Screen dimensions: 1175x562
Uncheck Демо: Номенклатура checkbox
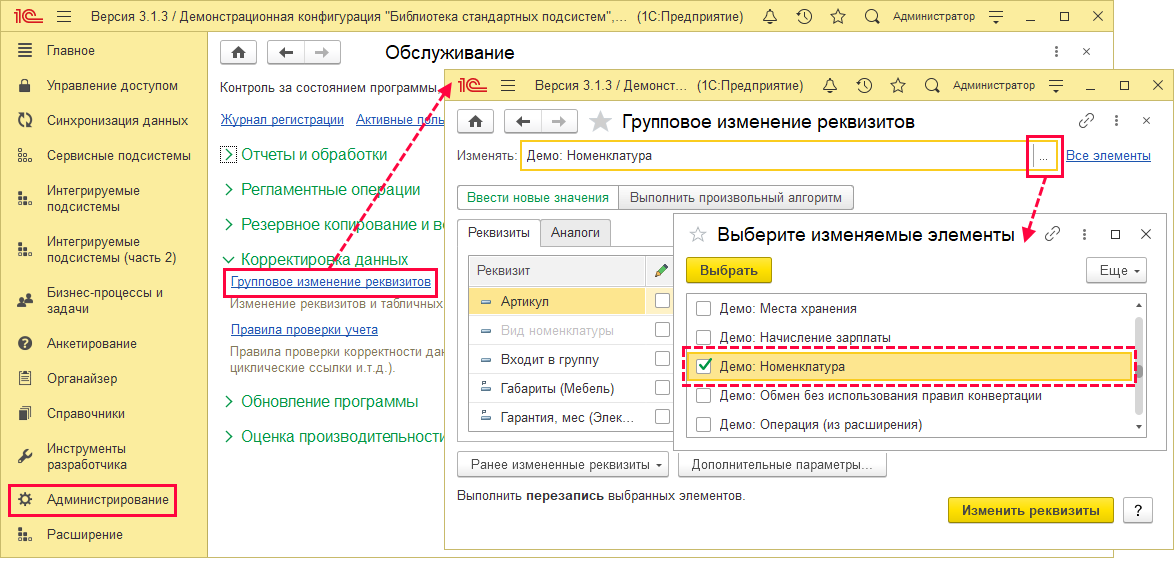coord(704,367)
